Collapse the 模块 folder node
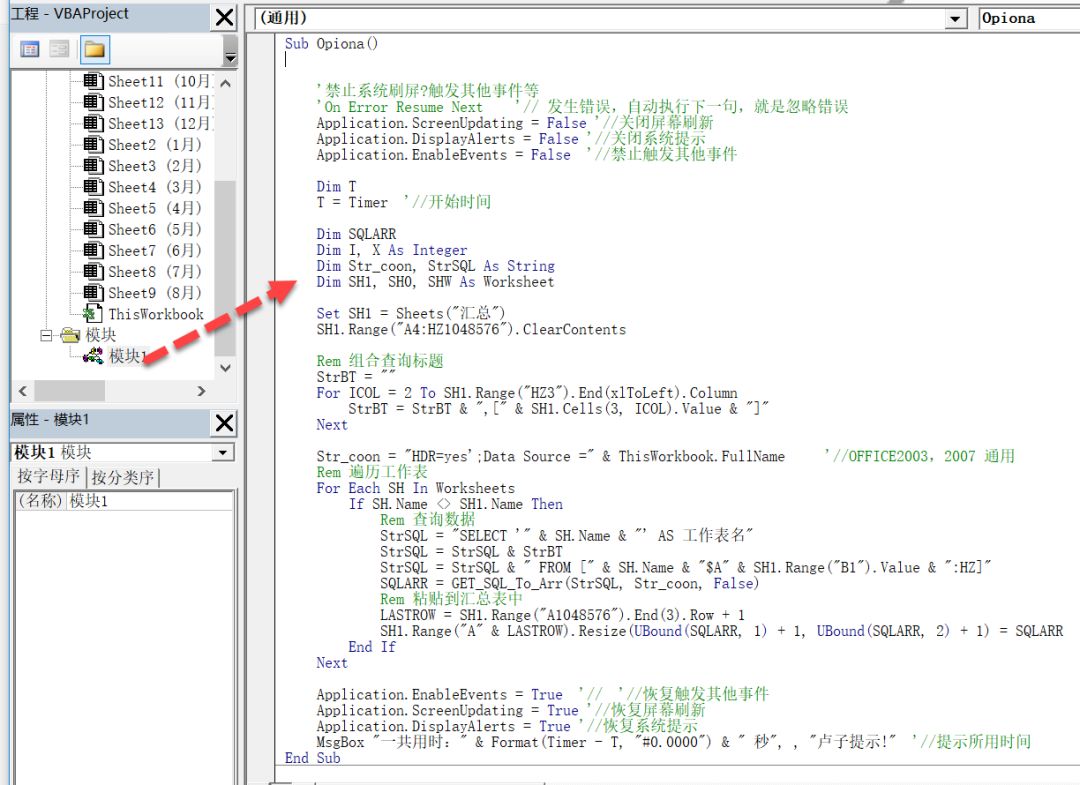The width and height of the screenshot is (1080, 785). (x=46, y=335)
